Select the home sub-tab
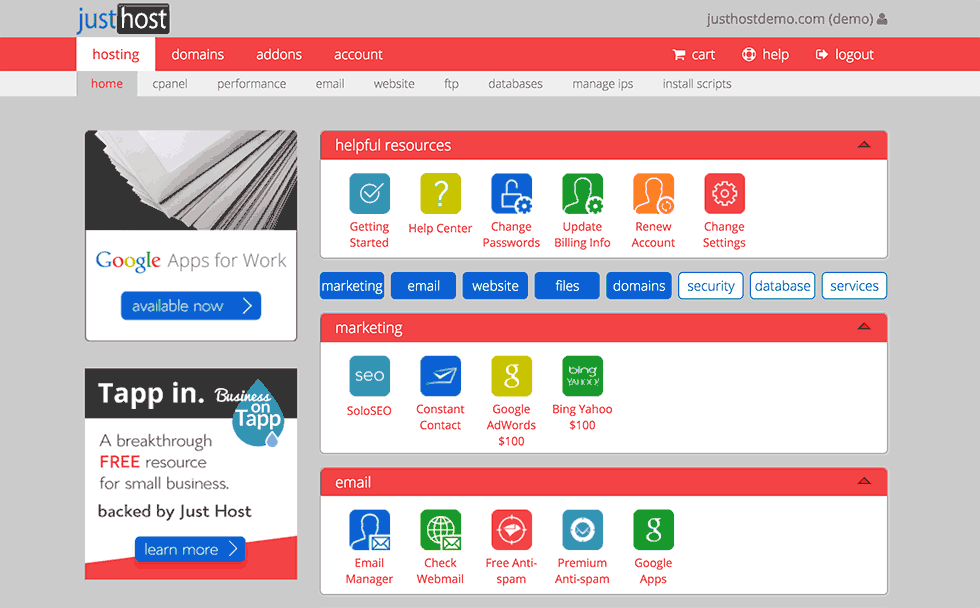 coord(107,84)
